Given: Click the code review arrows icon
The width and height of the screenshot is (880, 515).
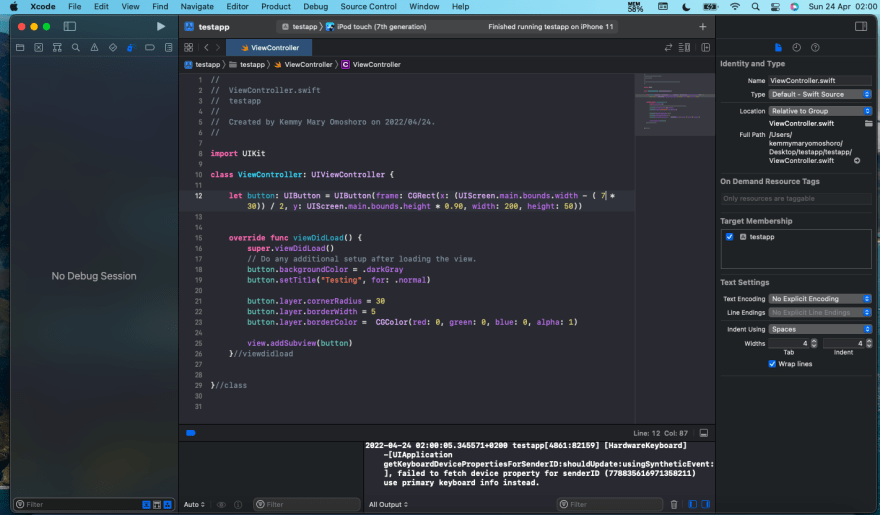Looking at the screenshot, I should tap(668, 48).
